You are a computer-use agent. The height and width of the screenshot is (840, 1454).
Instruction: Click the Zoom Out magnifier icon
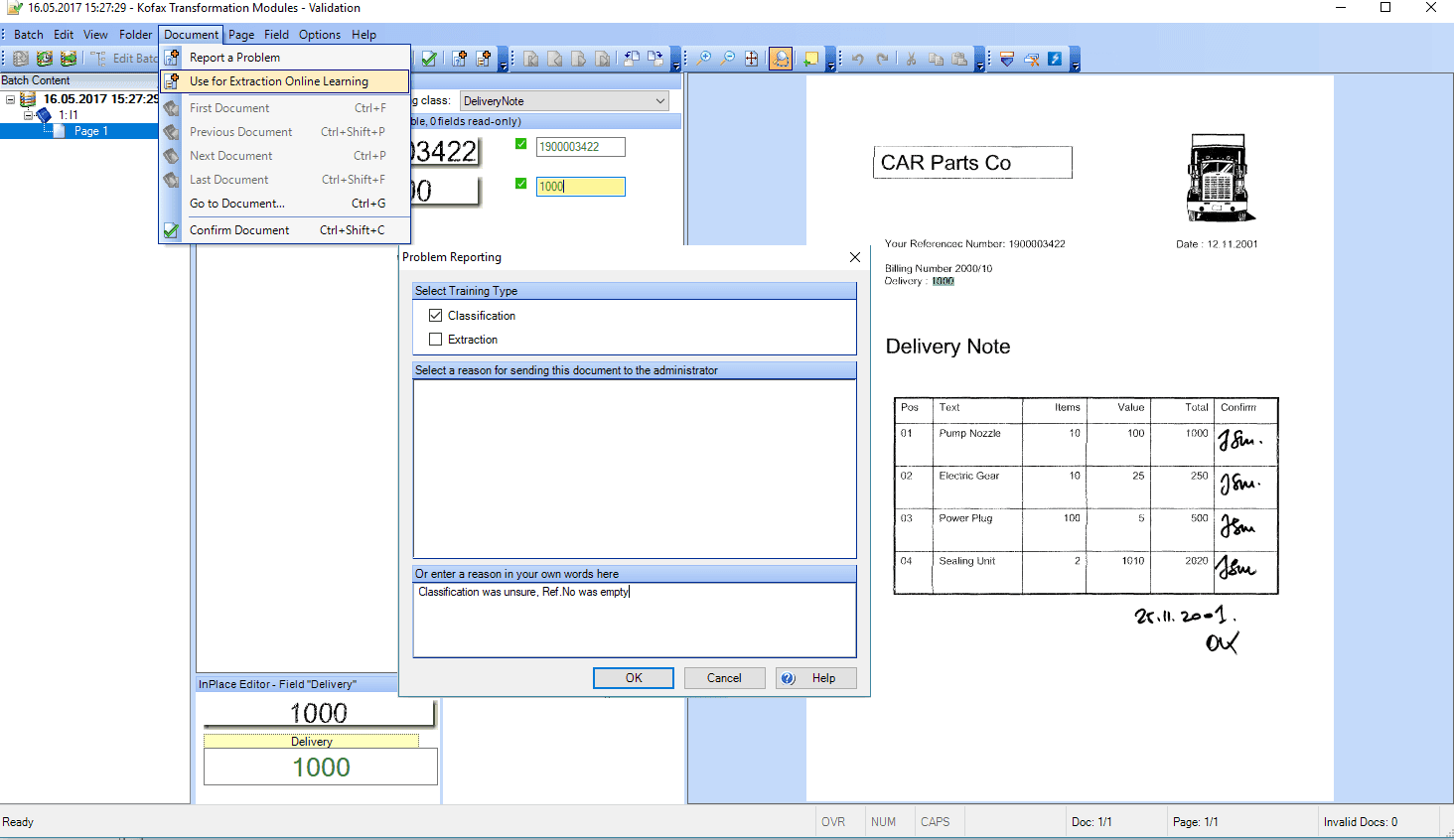tap(728, 59)
